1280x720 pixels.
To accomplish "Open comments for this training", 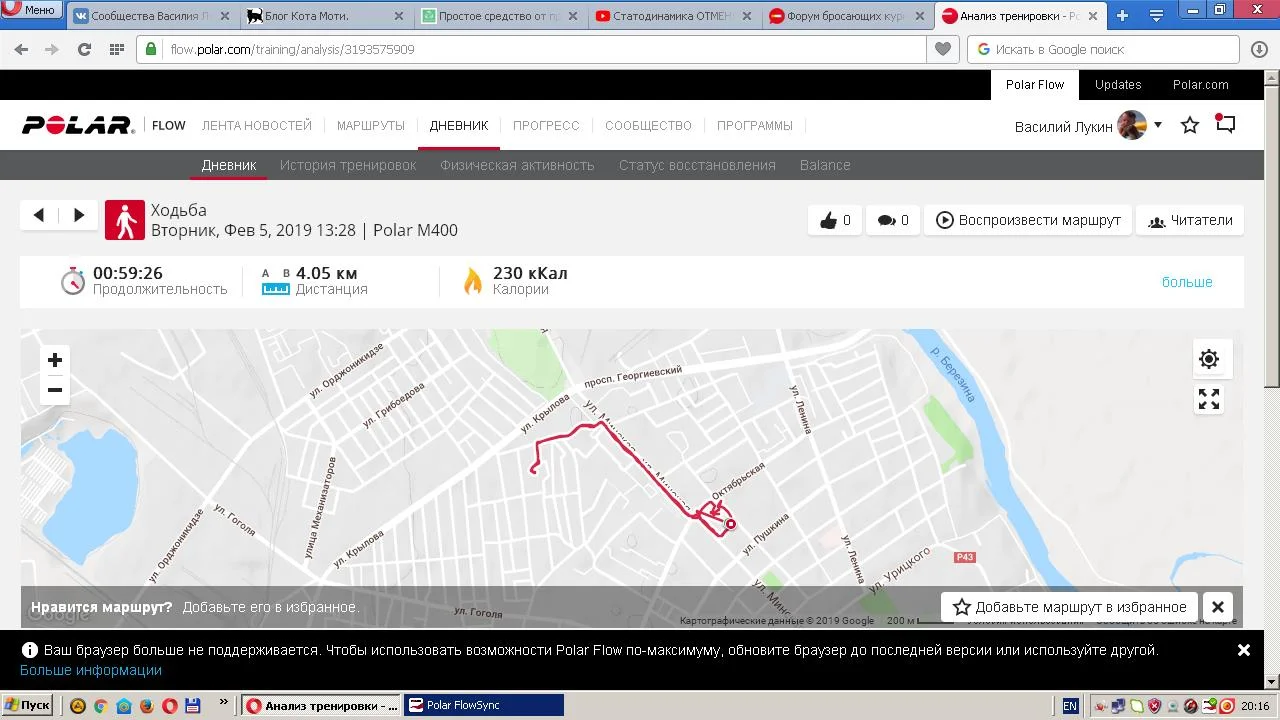I will (x=893, y=220).
